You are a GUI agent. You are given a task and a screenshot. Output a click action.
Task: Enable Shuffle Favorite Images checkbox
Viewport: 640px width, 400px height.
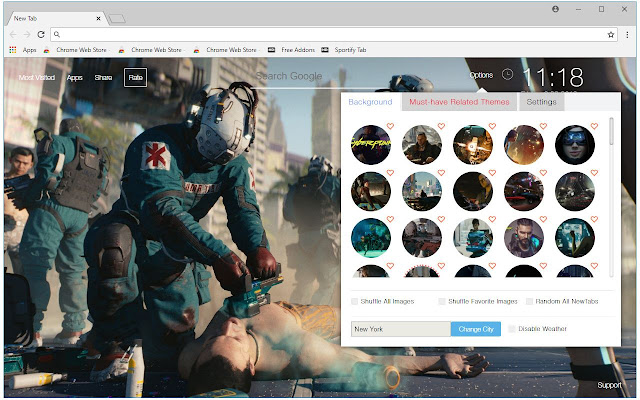tap(442, 302)
